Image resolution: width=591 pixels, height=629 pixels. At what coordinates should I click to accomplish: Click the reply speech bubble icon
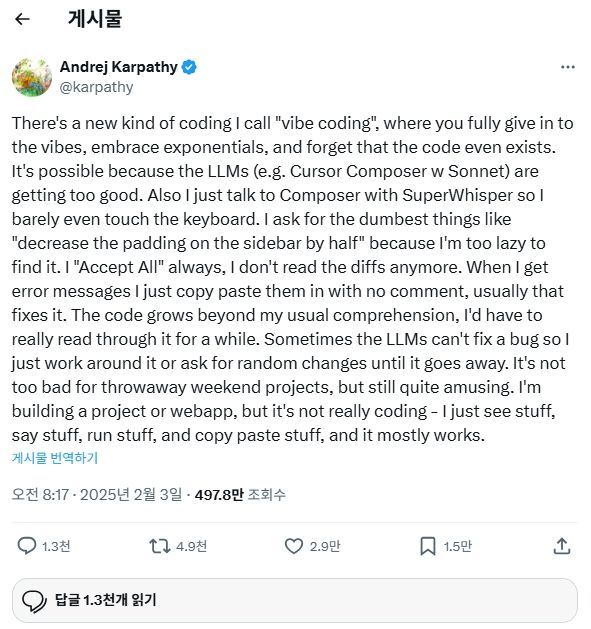(27, 546)
